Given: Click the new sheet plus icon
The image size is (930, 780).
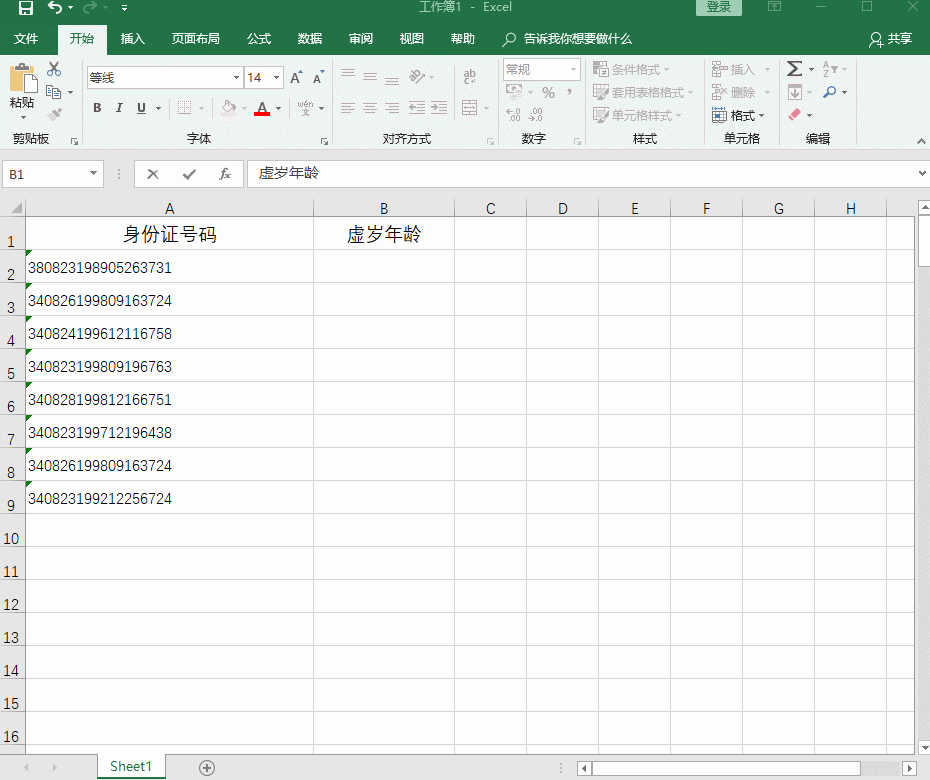Looking at the screenshot, I should click(x=207, y=768).
